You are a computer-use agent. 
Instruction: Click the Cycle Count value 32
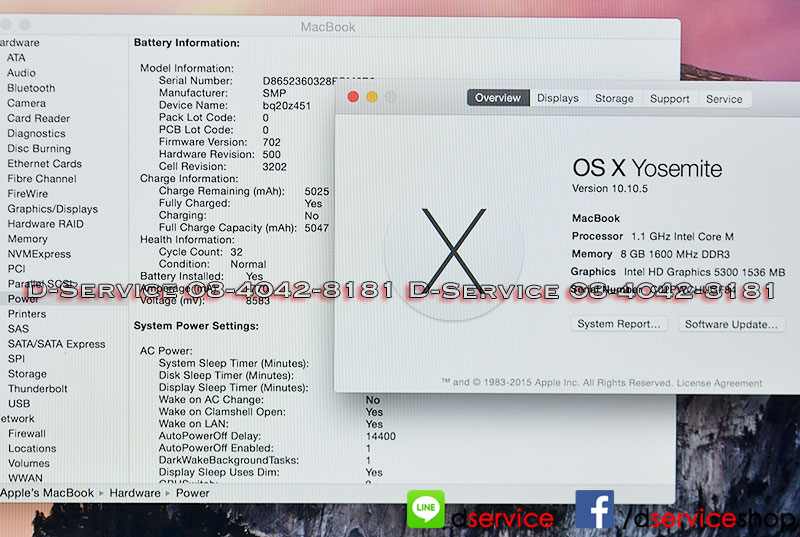236,252
